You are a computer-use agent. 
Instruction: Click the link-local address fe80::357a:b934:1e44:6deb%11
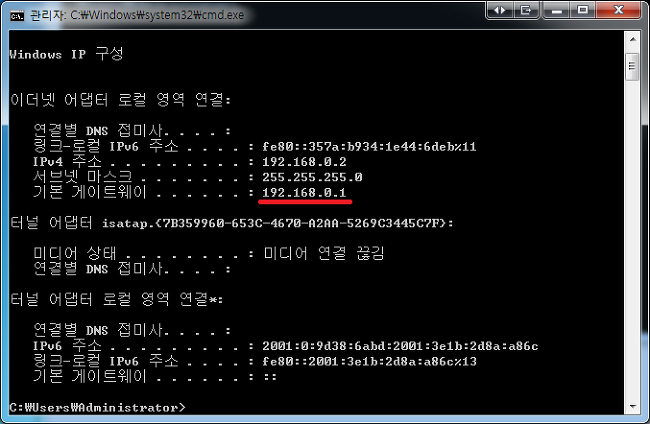[369, 147]
